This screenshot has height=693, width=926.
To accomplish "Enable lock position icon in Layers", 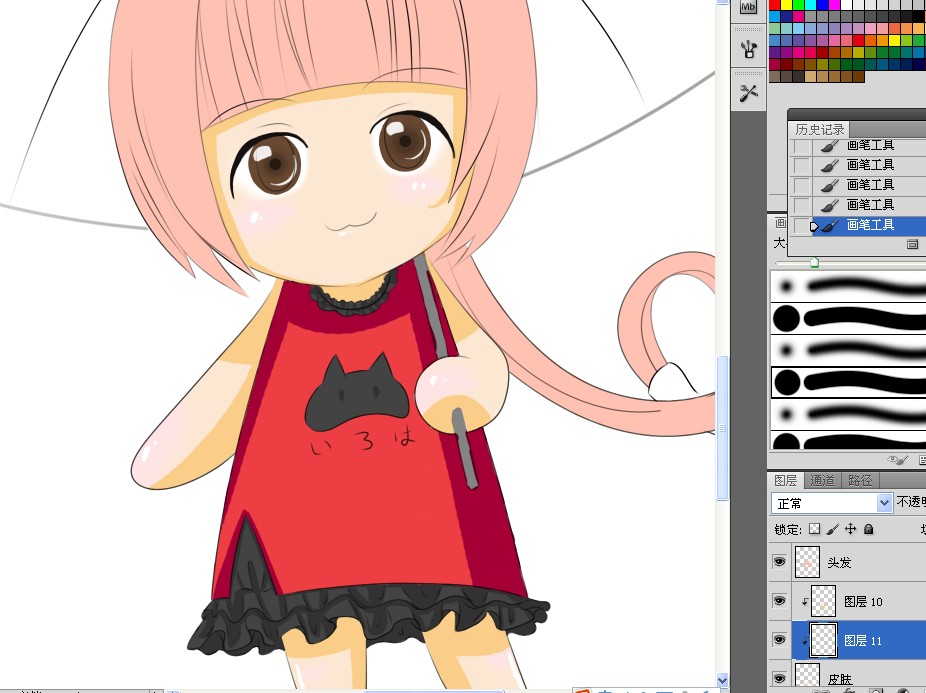I will click(x=850, y=529).
